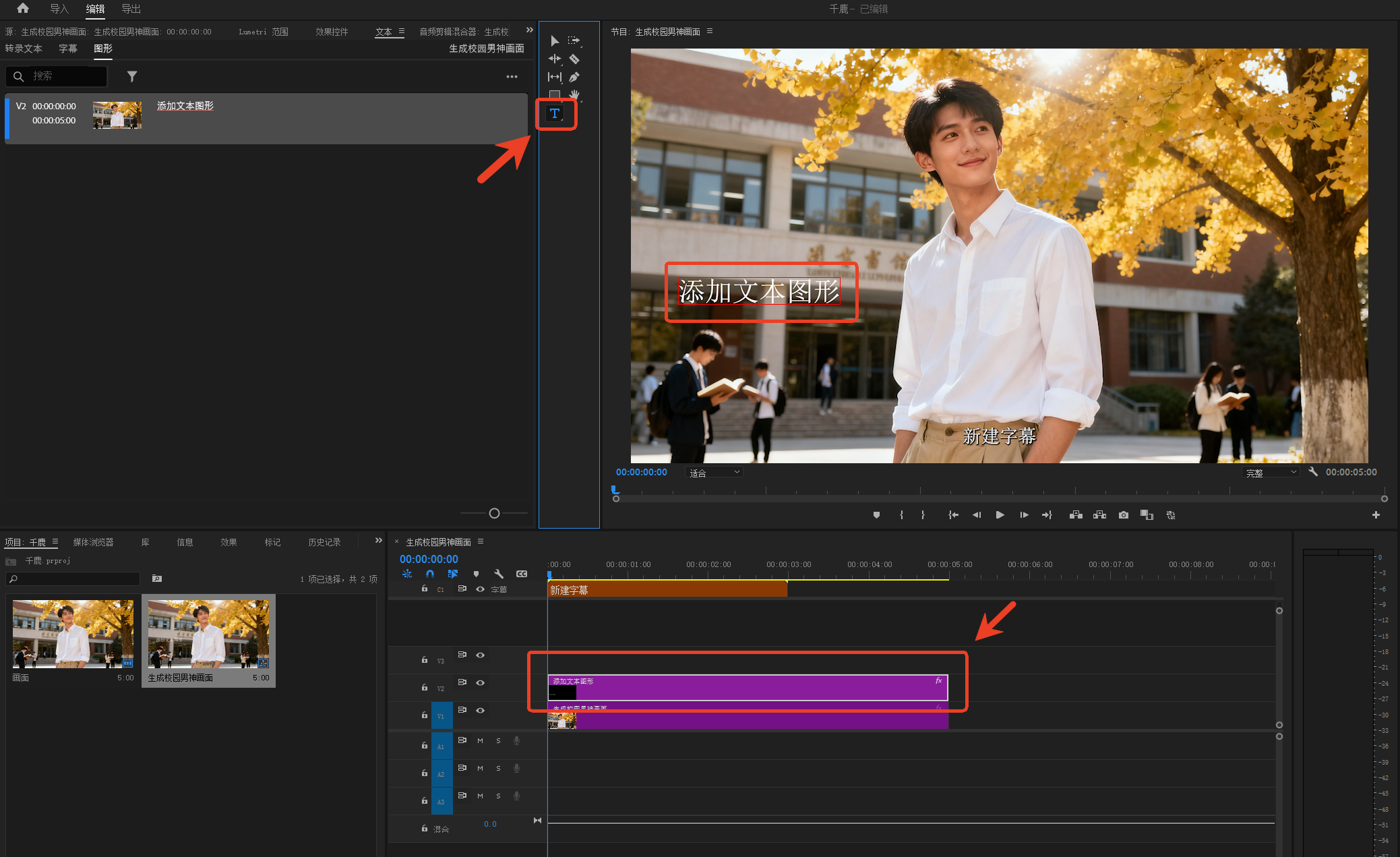This screenshot has width=1400, height=857.
Task: Select the Pen tool
Action: click(574, 78)
